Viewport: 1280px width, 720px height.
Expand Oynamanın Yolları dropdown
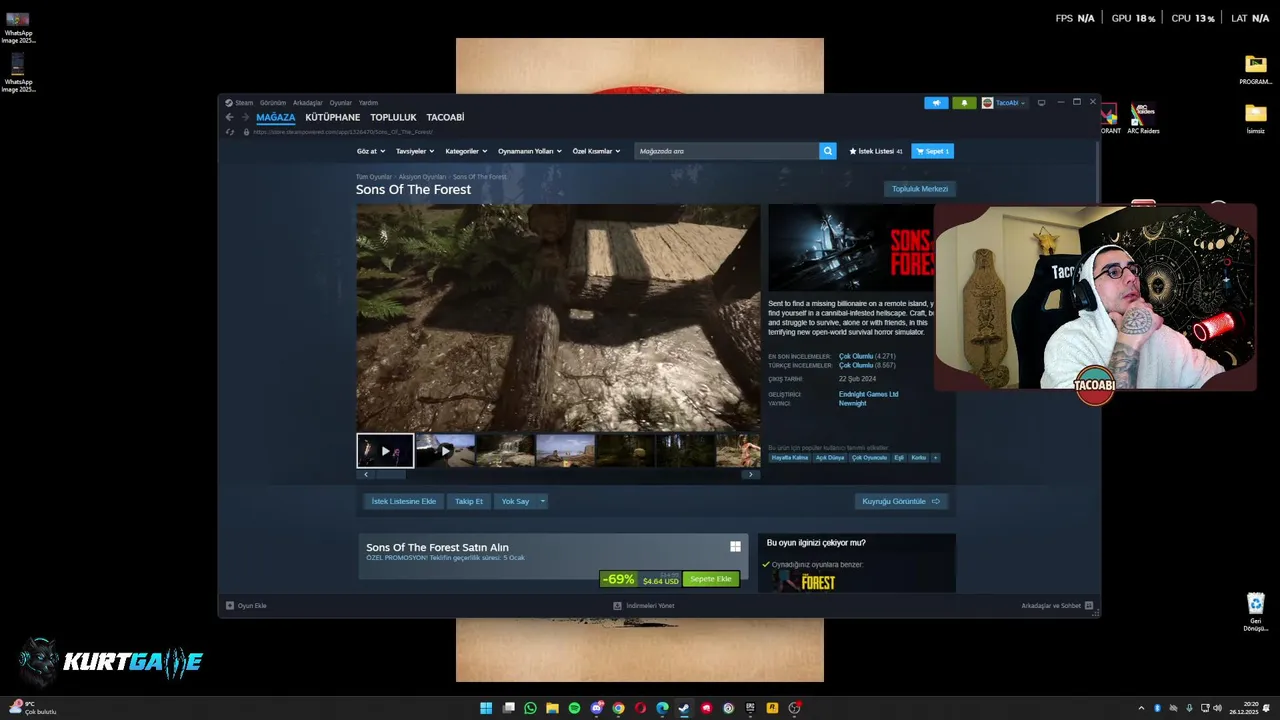pyautogui.click(x=530, y=151)
